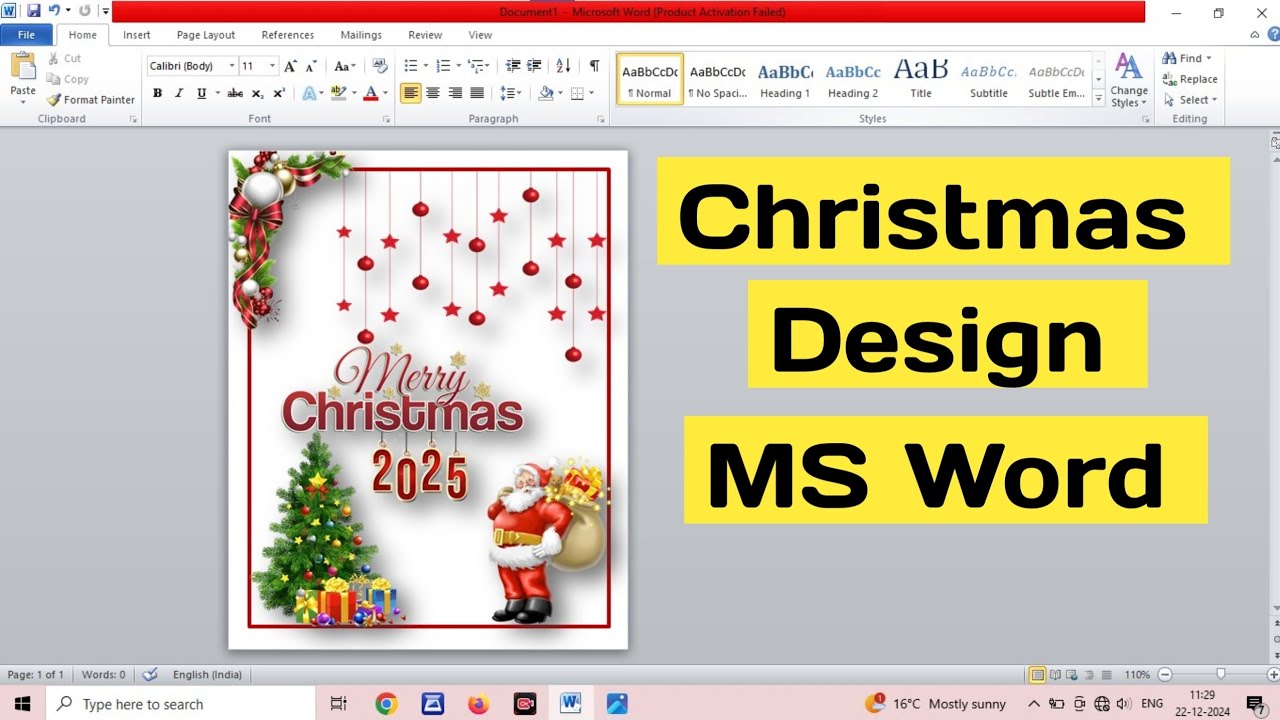Viewport: 1280px width, 720px height.
Task: Expand the Styles gallery More arrow
Action: click(1099, 99)
